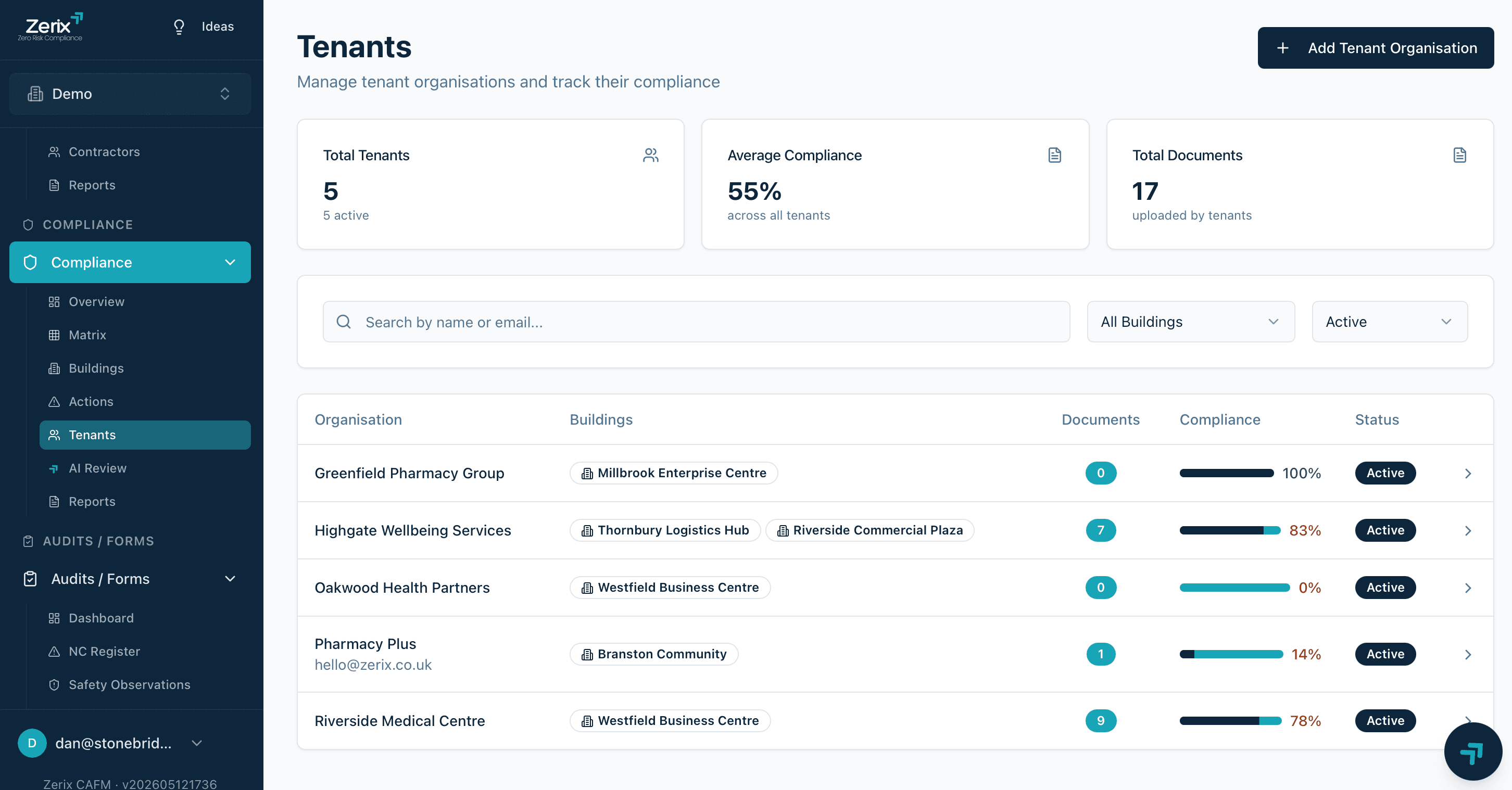Image resolution: width=1512 pixels, height=790 pixels.
Task: Click the Riverside Medical Centre documents badge 9
Action: 1101,721
